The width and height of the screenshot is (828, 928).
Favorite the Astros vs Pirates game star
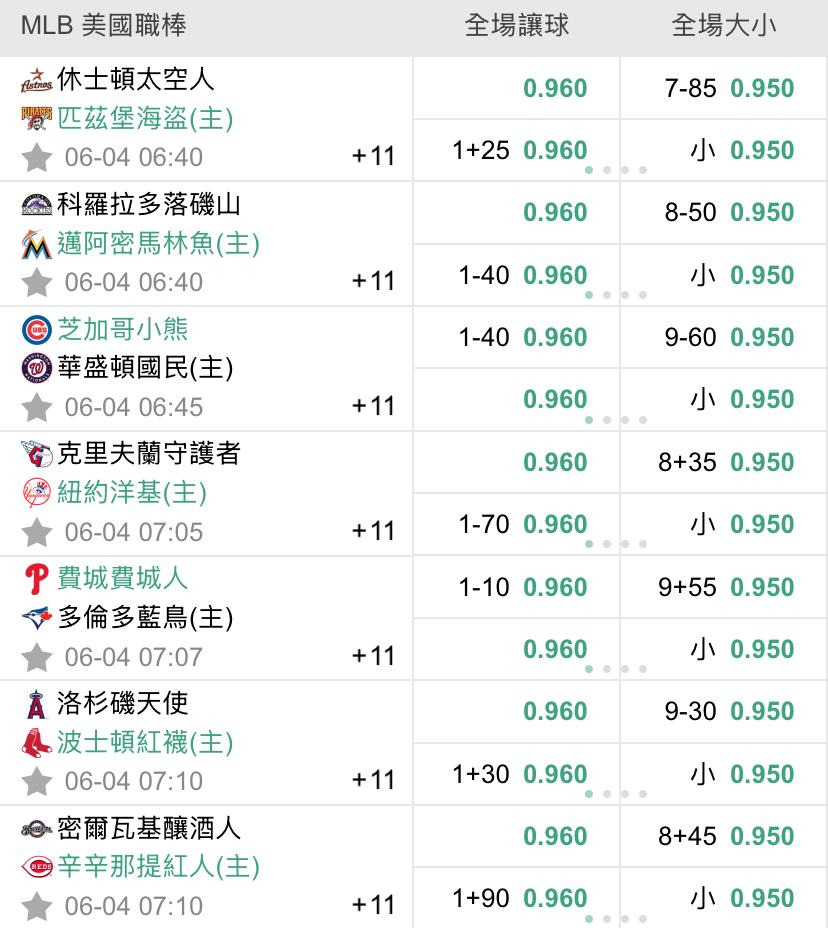36,157
